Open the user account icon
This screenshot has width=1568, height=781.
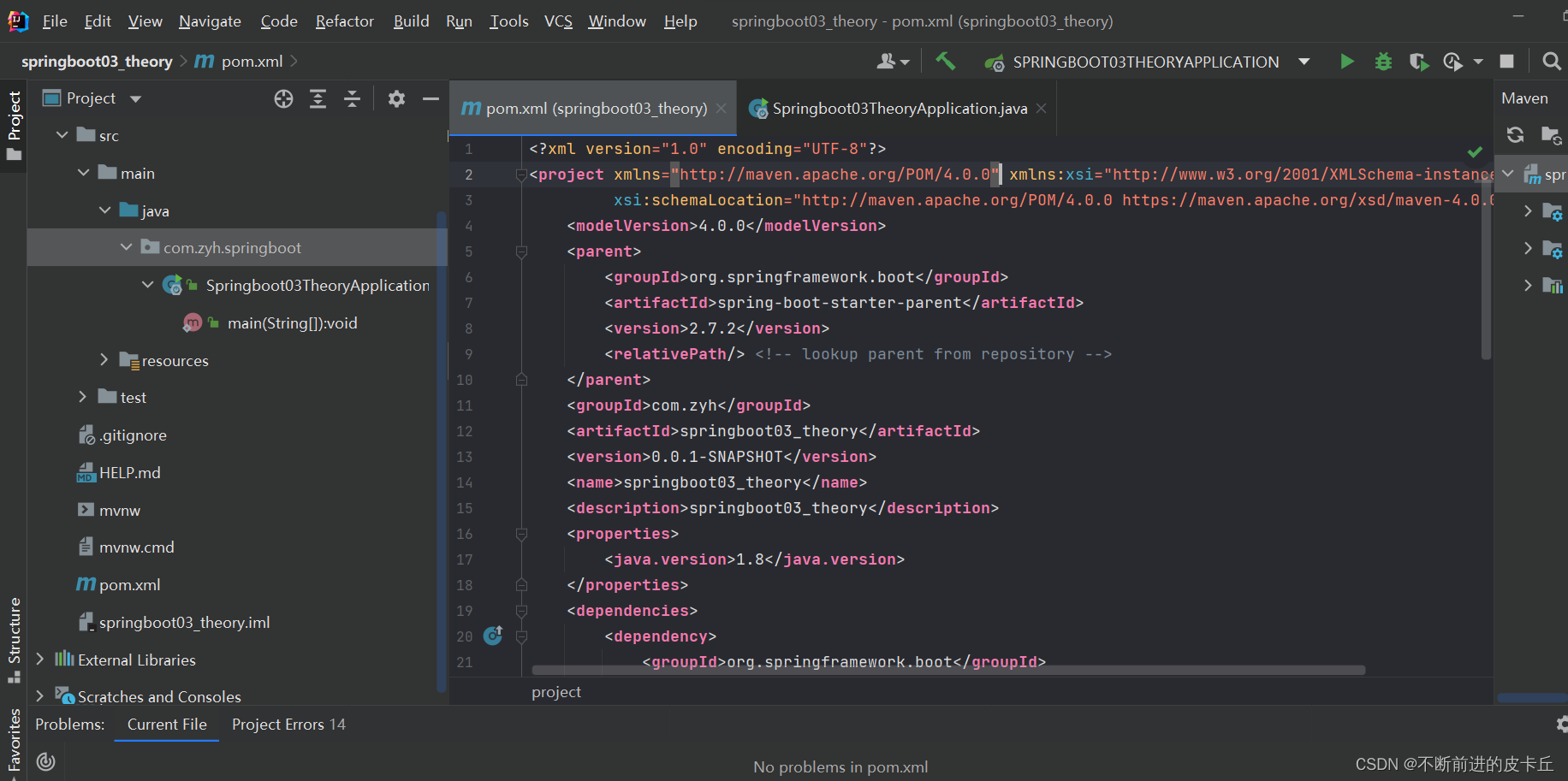click(x=887, y=62)
